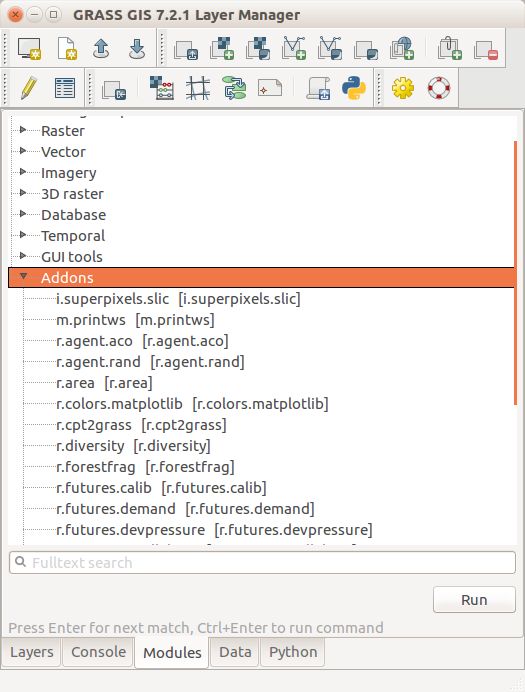525x692 pixels.
Task: Open the raster map calculator
Action: click(x=161, y=87)
